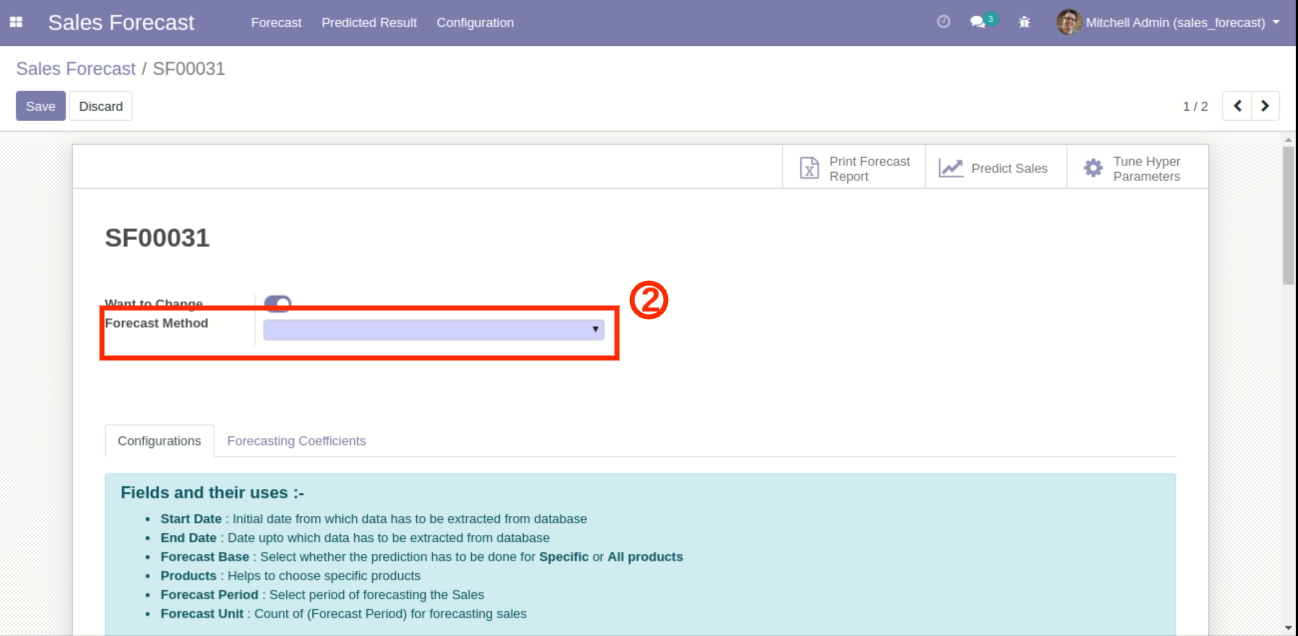Viewport: 1298px width, 636px height.
Task: Open the Predicted Result menu
Action: pos(369,22)
